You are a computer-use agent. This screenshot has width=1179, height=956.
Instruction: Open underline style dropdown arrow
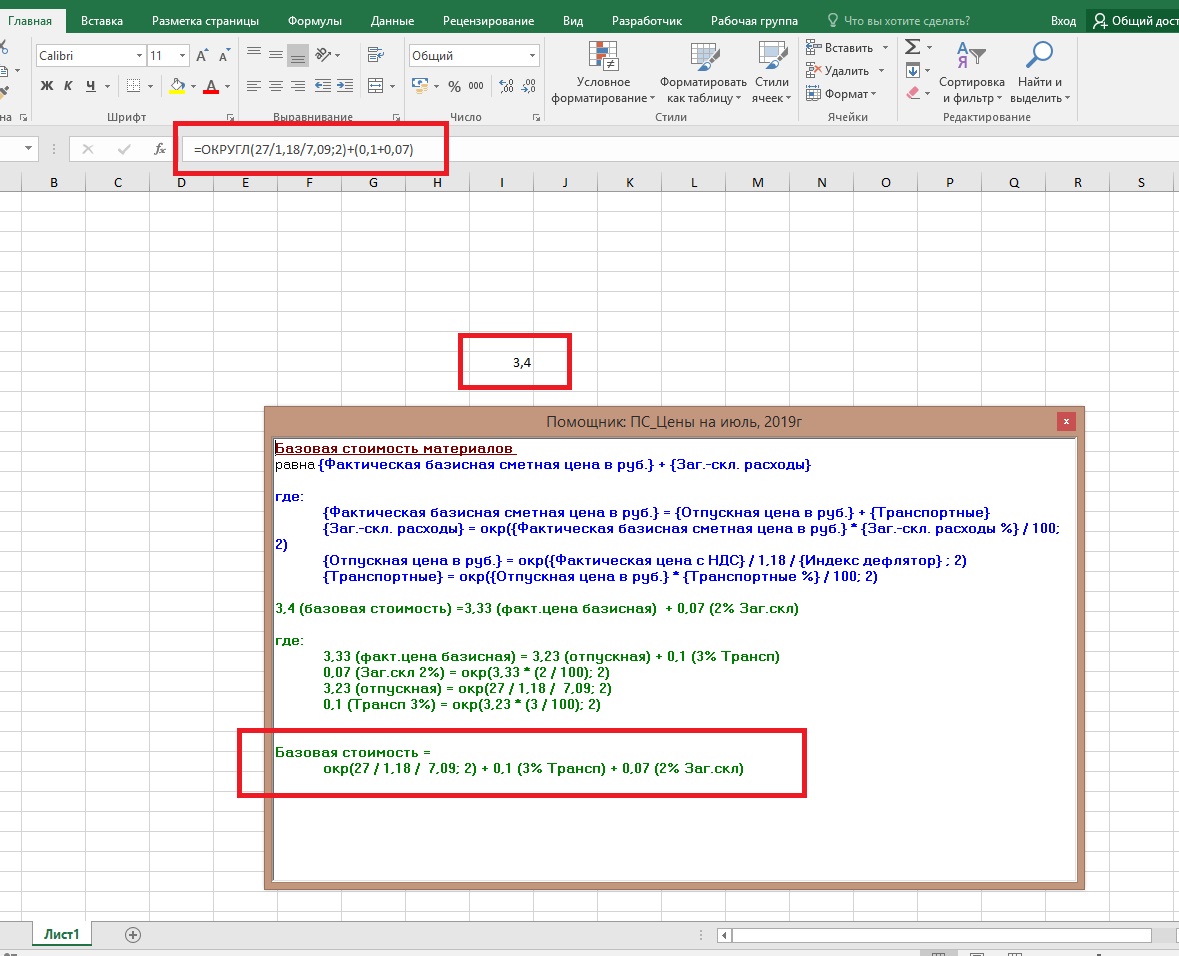tap(108, 86)
